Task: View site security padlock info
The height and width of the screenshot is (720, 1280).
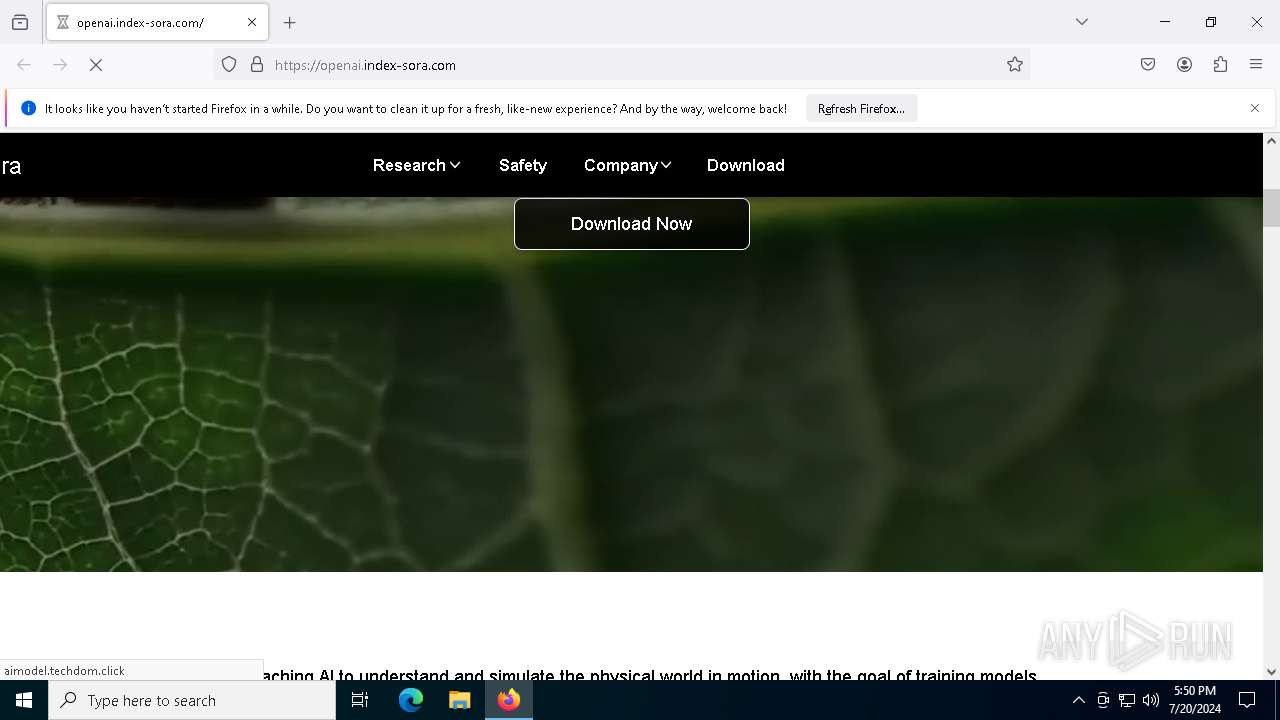Action: [x=257, y=65]
